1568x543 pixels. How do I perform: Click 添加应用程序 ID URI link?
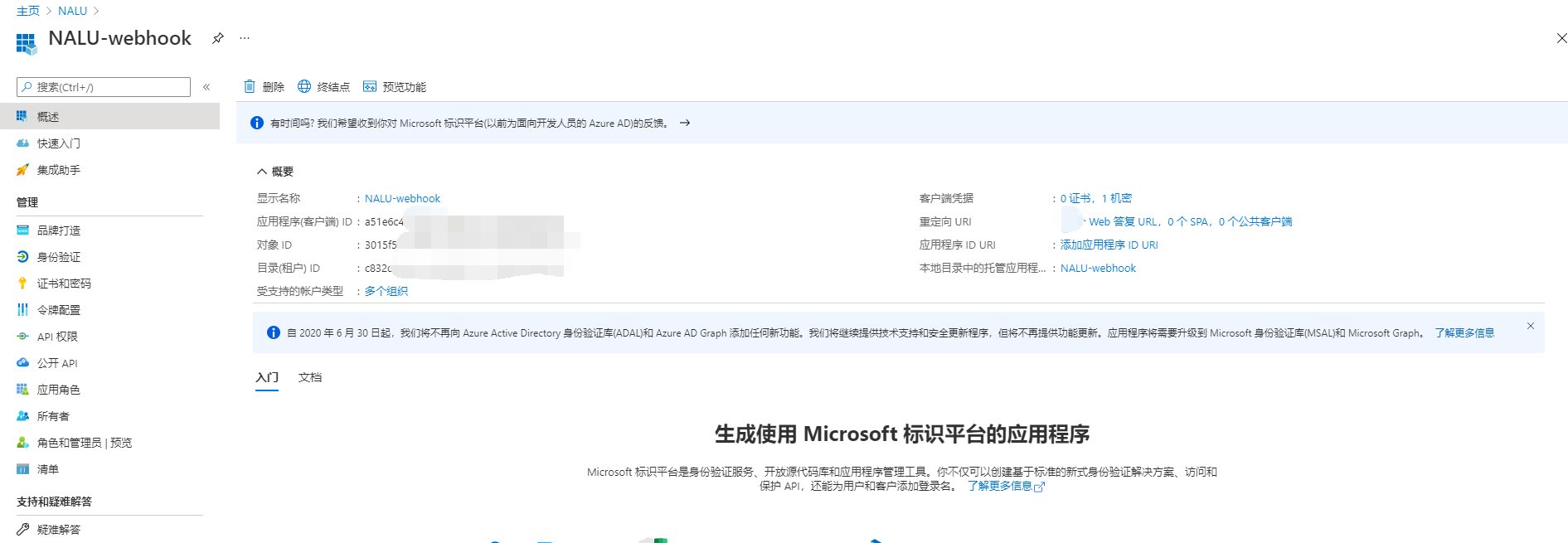(1109, 245)
